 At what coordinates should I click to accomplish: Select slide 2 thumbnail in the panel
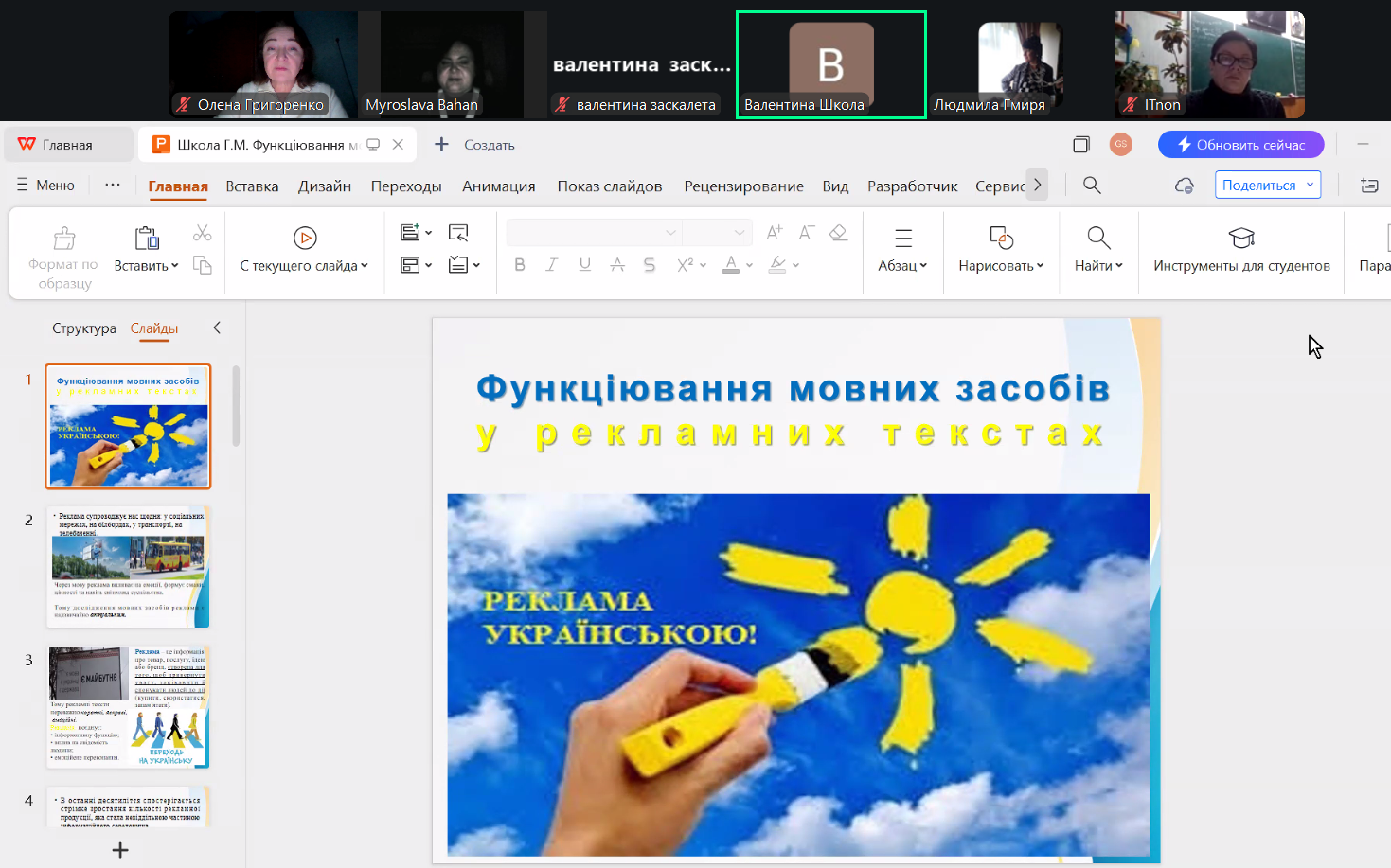(128, 567)
